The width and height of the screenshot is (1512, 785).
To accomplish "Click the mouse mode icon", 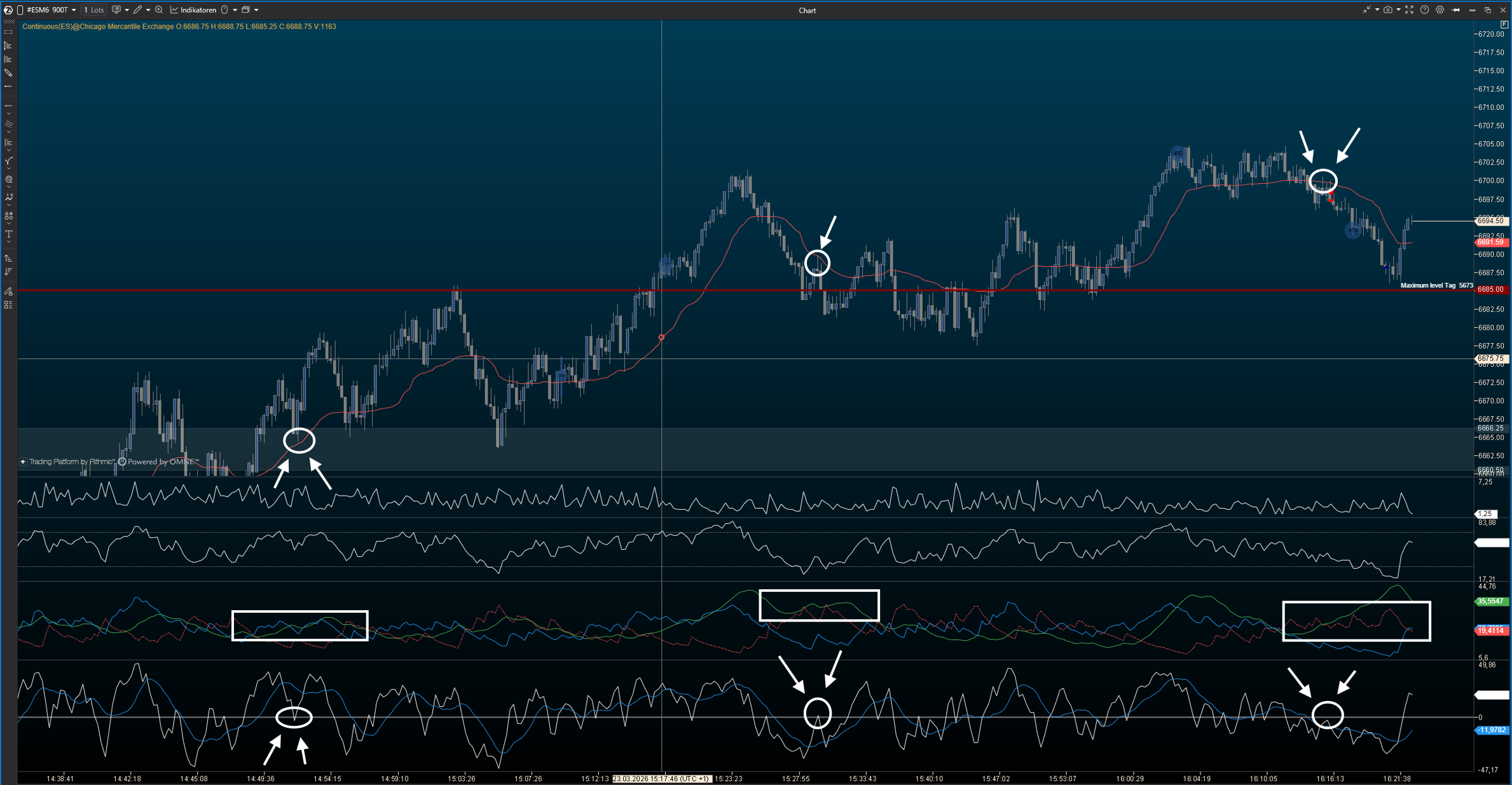I will point(224,10).
